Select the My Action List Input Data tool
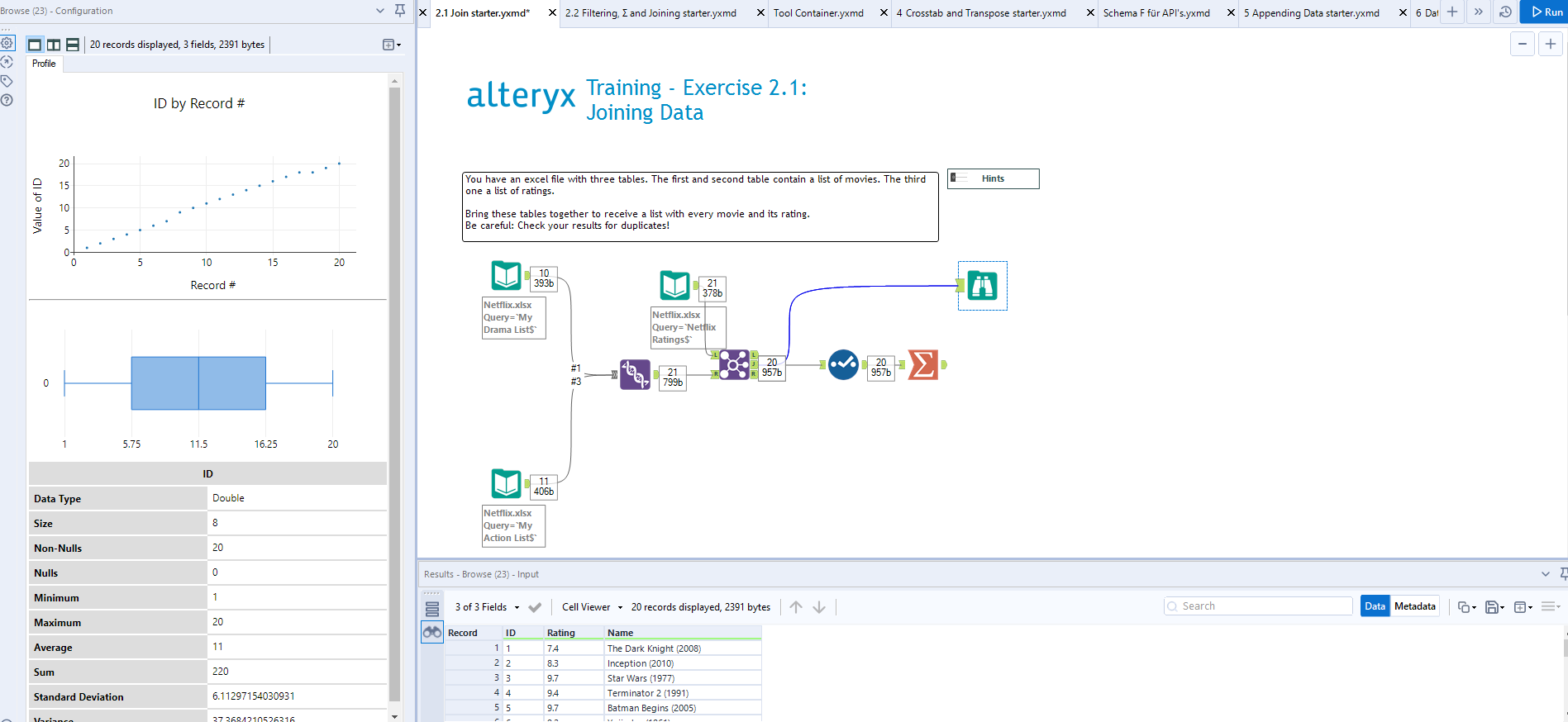The image size is (1568, 722). tap(507, 483)
